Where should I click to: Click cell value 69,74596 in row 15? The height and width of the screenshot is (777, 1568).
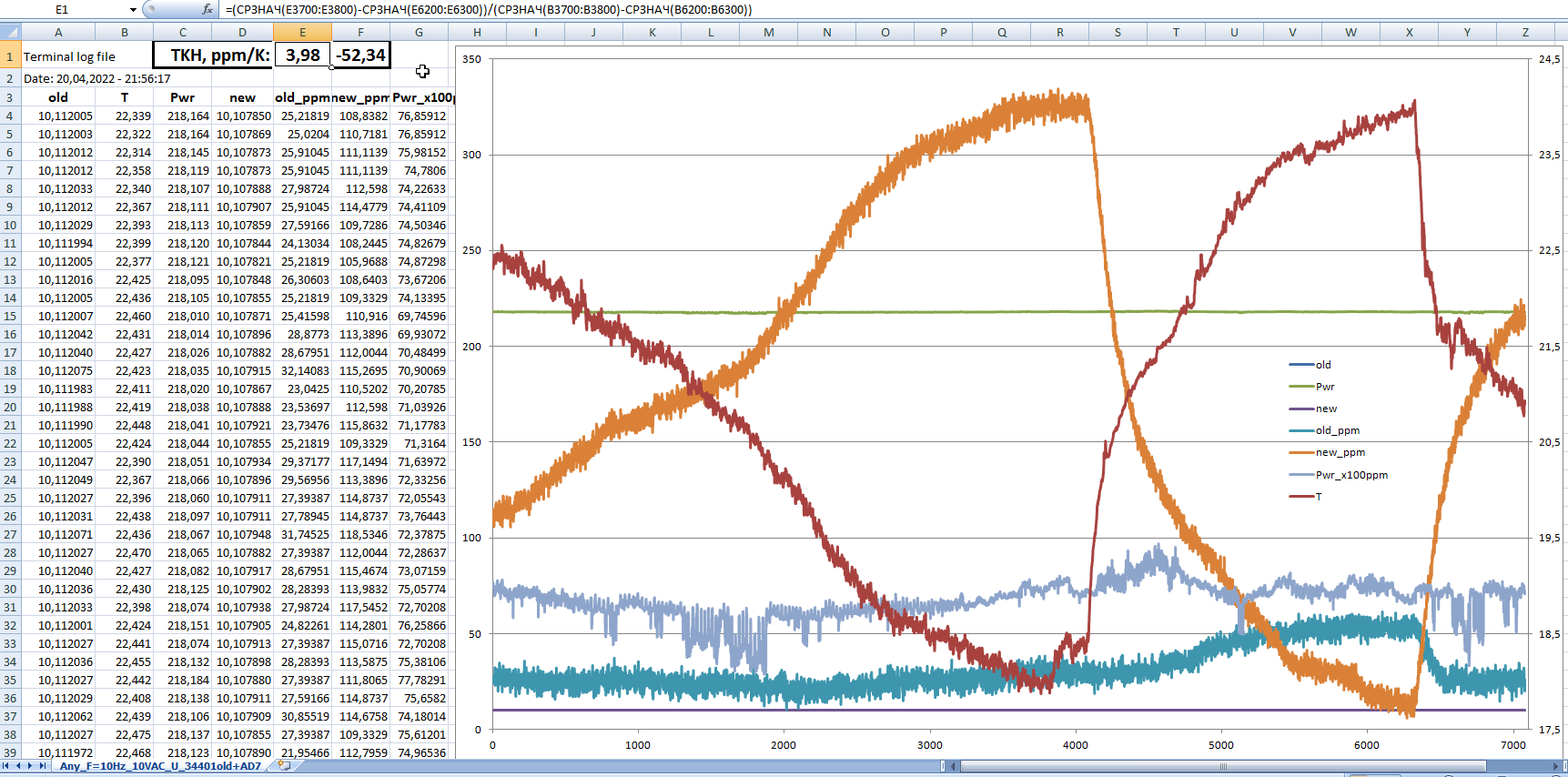click(x=419, y=316)
